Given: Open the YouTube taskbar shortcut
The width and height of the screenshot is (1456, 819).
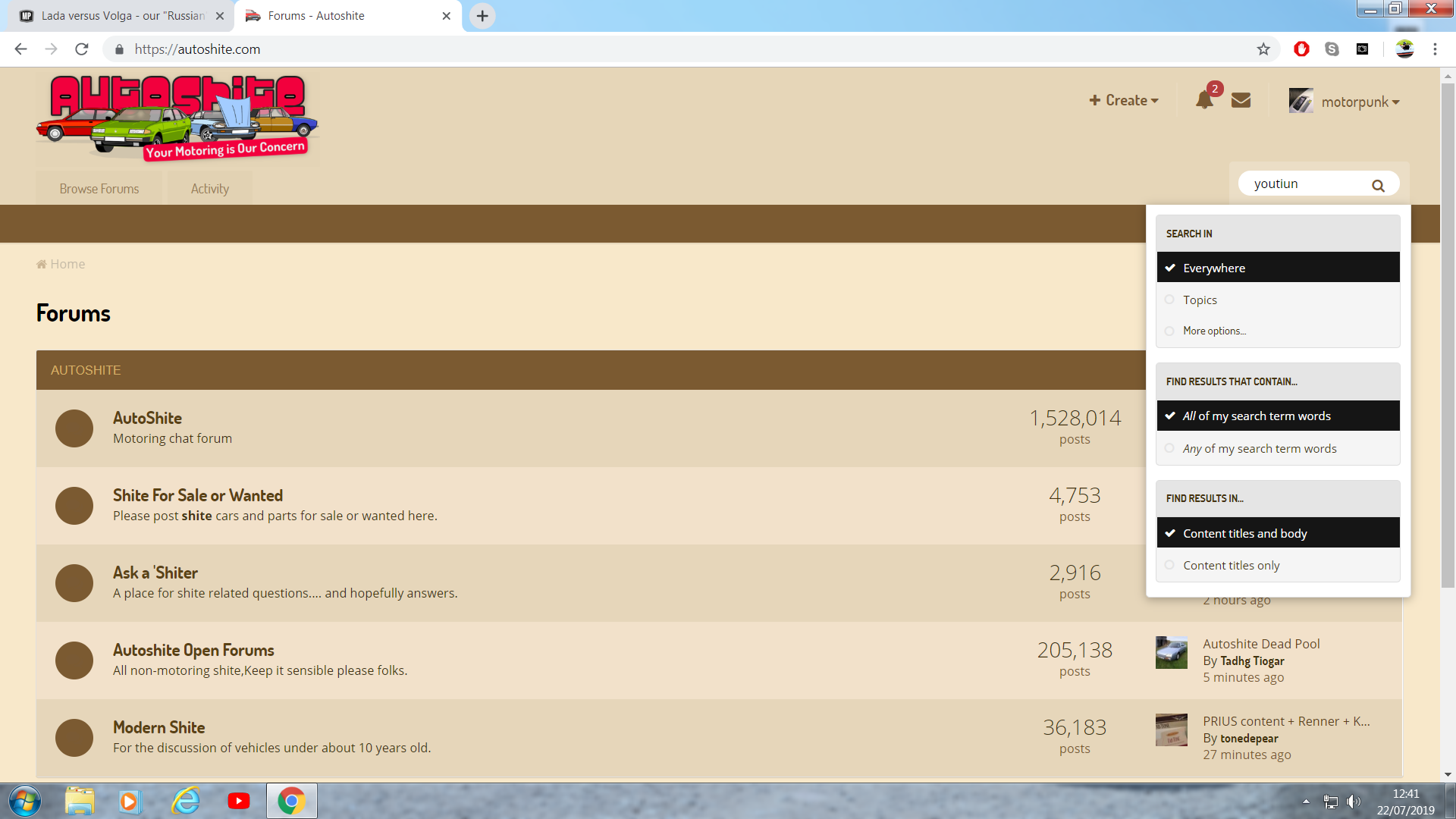Looking at the screenshot, I should pos(239,801).
